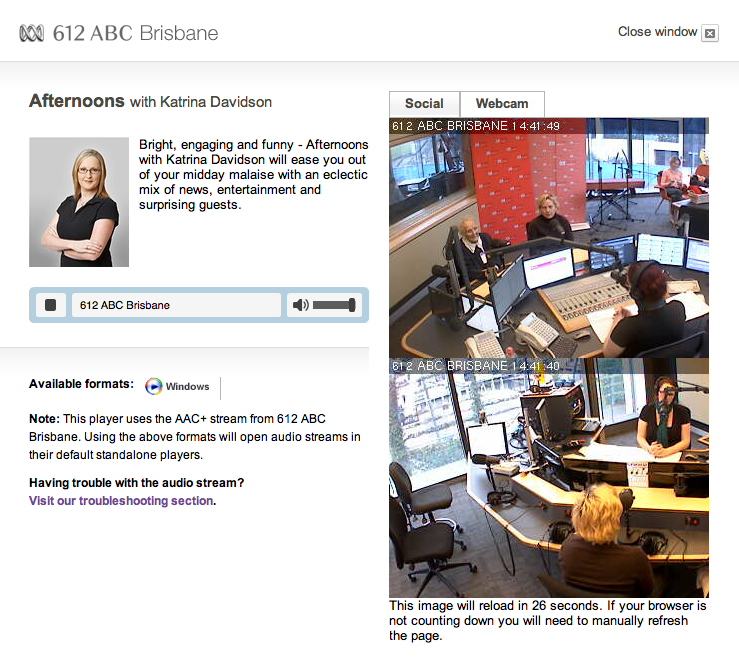The width and height of the screenshot is (739, 669).
Task: Switch to the Social tab
Action: pyautogui.click(x=424, y=104)
